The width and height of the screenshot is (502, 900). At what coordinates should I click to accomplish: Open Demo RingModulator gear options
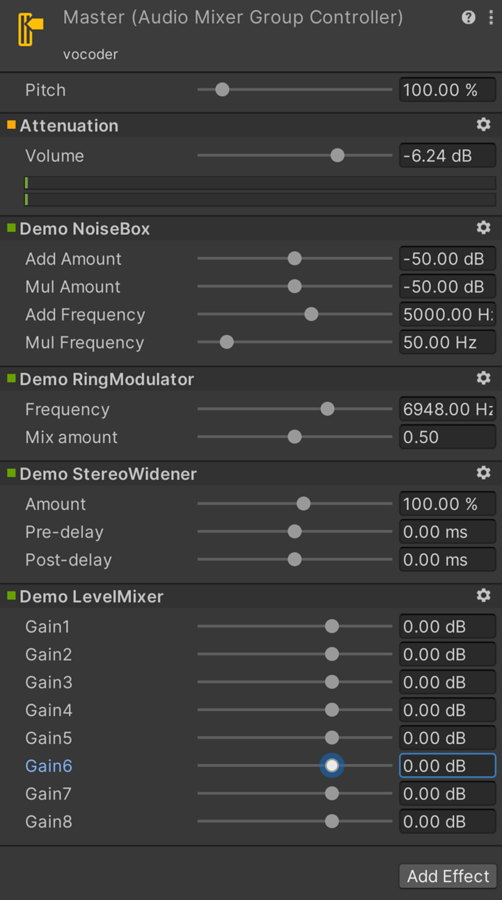[x=484, y=378]
